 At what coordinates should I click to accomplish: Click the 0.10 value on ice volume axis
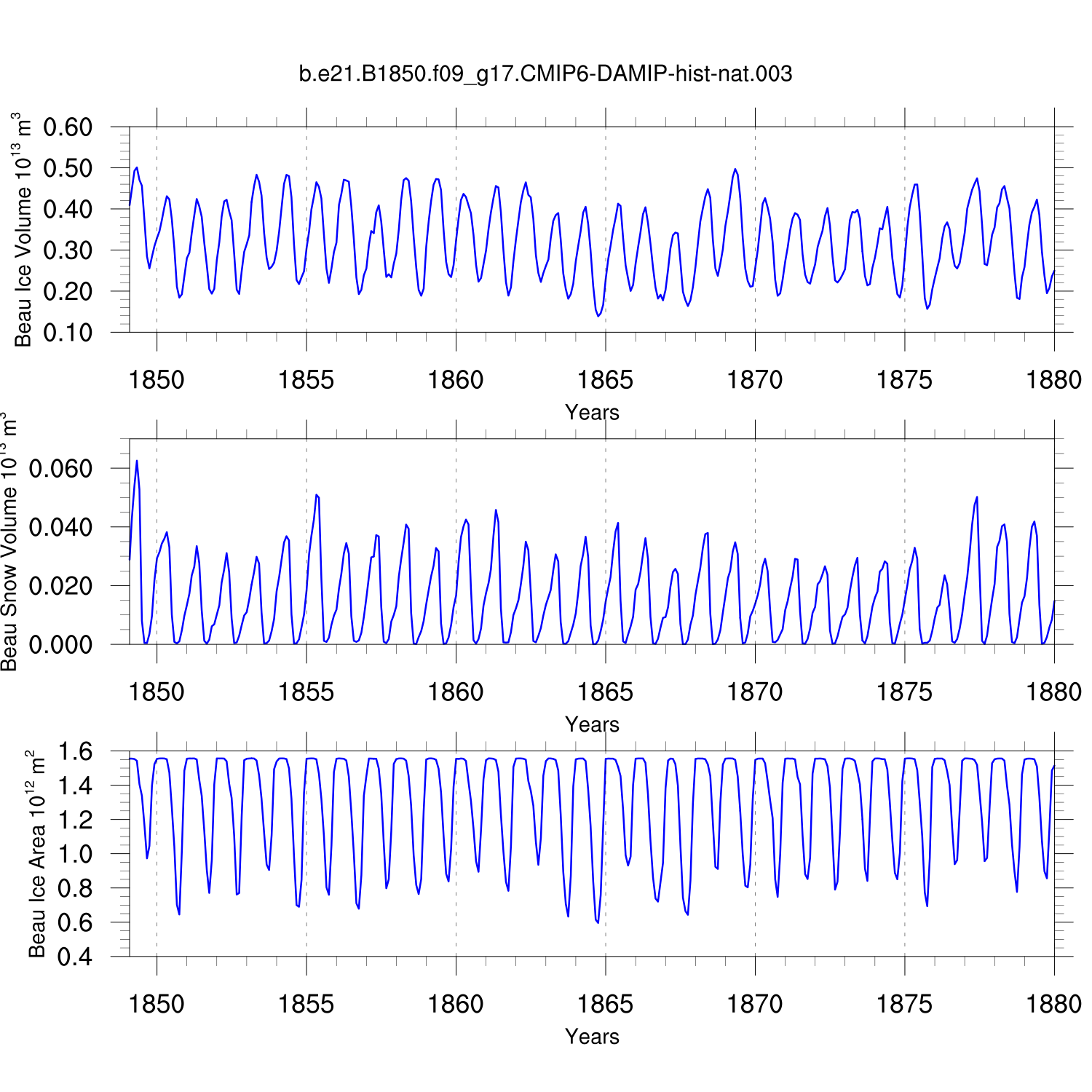[x=68, y=333]
